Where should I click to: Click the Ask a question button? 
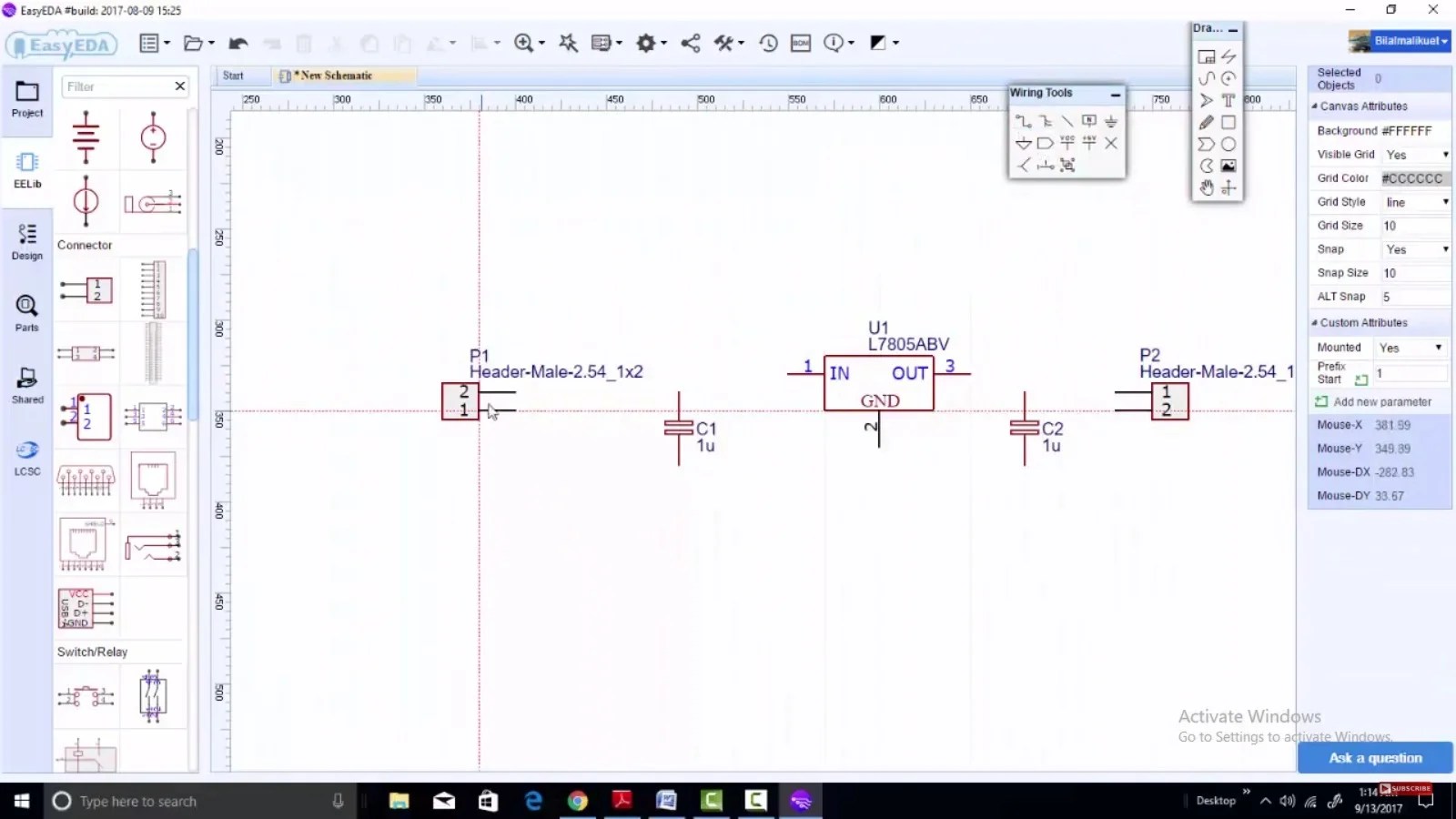pos(1375,757)
